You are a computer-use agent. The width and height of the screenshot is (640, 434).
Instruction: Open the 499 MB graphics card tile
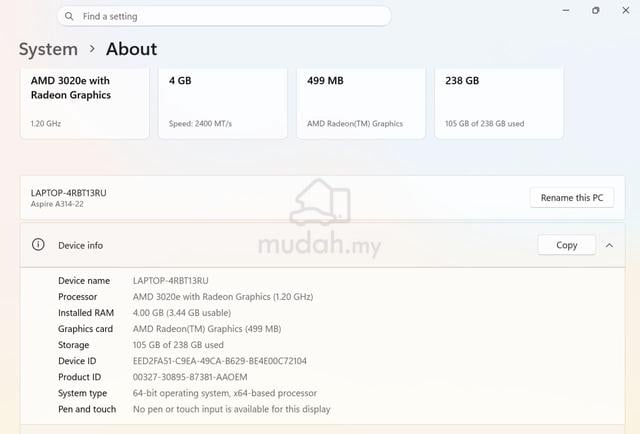361,103
